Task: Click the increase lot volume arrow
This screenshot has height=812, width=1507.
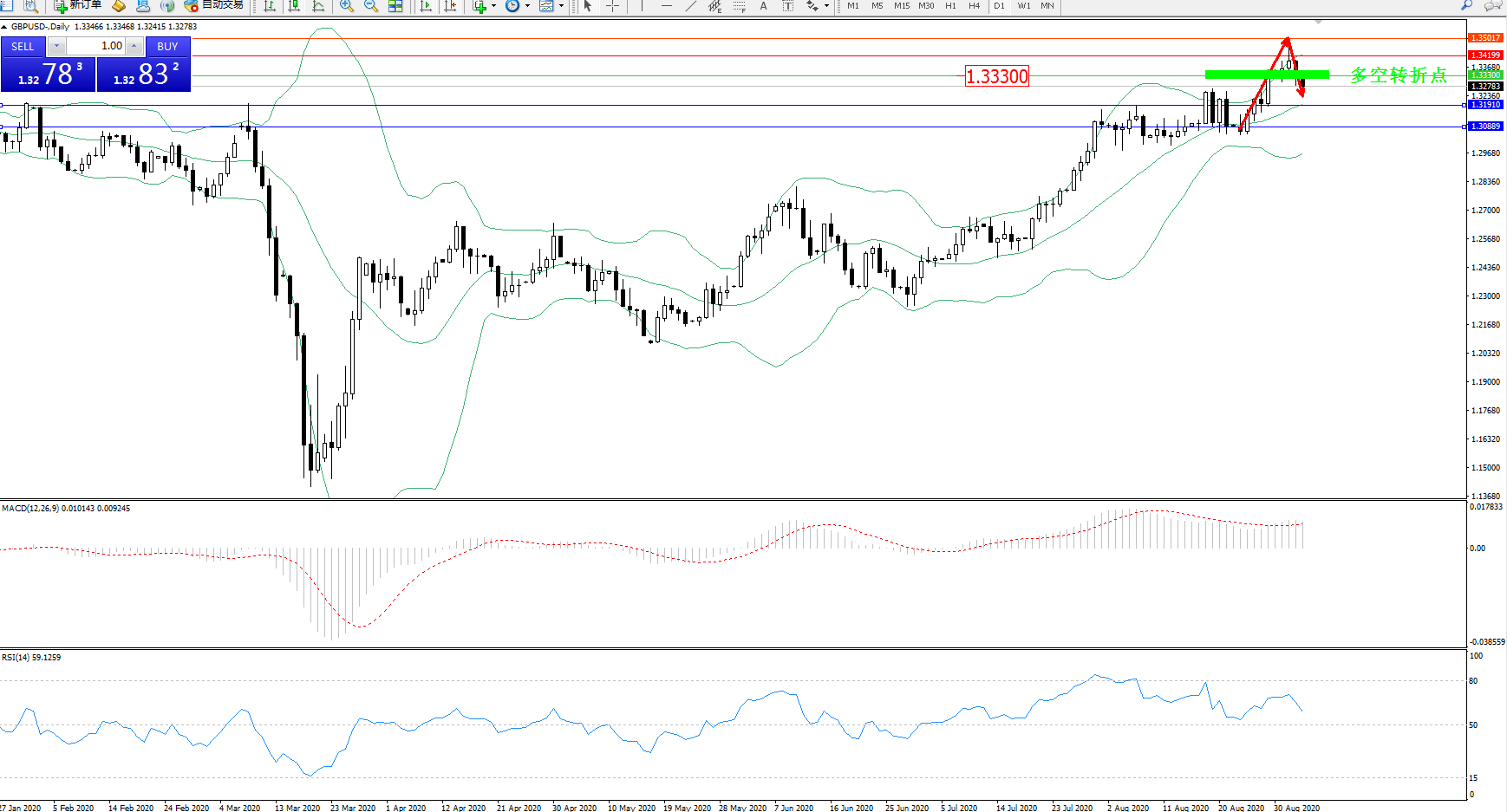Action: 134,46
